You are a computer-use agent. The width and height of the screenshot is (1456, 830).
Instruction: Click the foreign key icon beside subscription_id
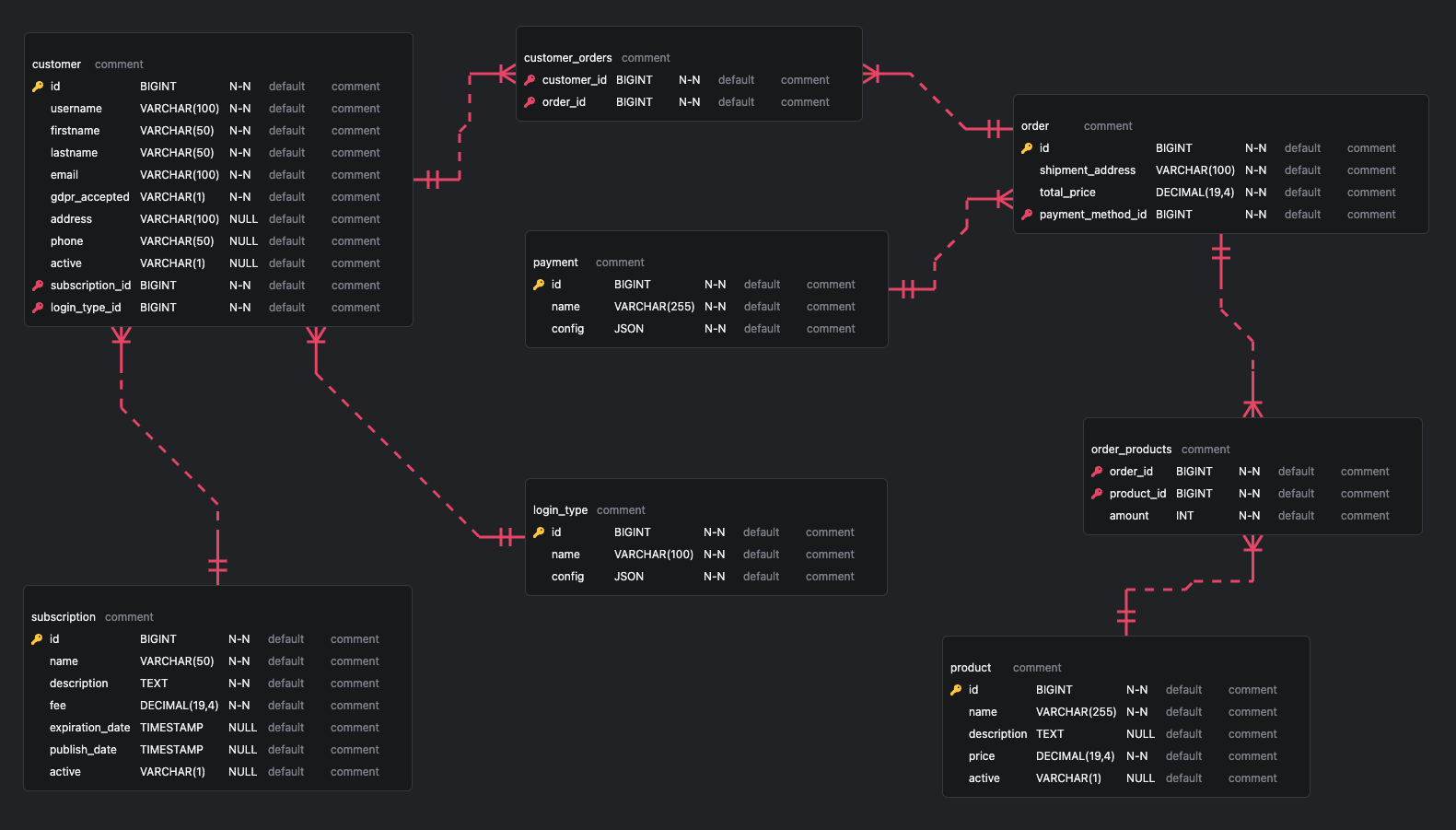pos(38,286)
